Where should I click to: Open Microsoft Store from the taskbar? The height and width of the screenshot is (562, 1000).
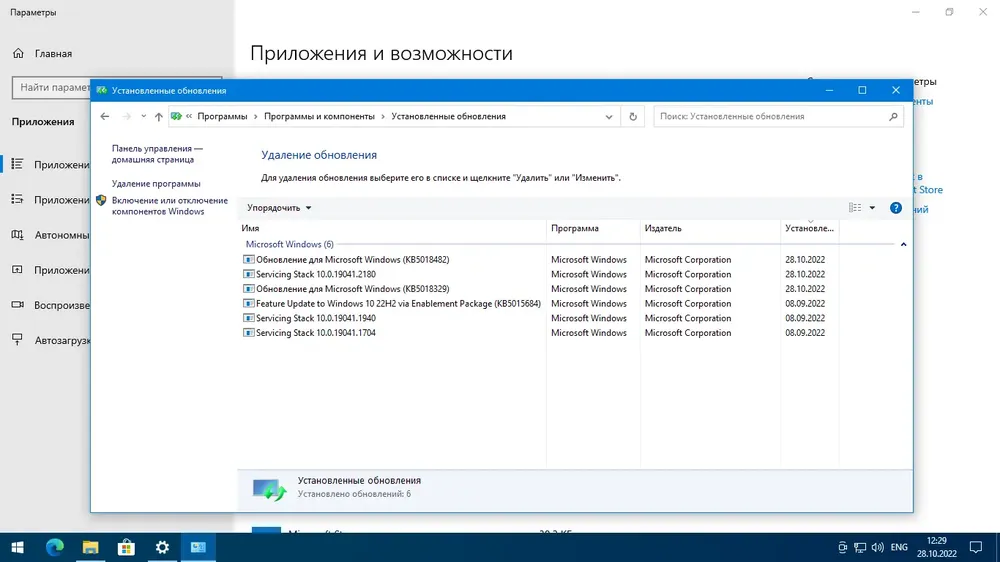[126, 547]
